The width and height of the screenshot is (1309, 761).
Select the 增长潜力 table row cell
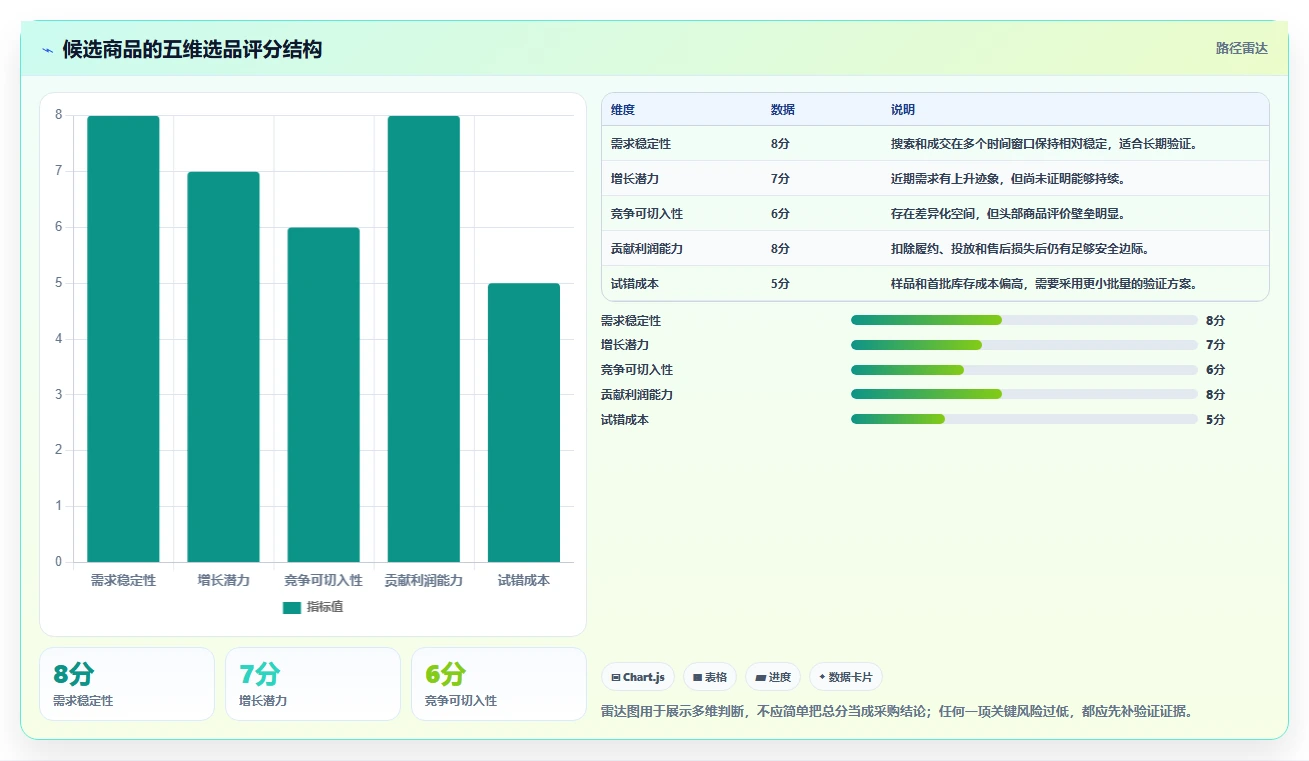click(635, 179)
